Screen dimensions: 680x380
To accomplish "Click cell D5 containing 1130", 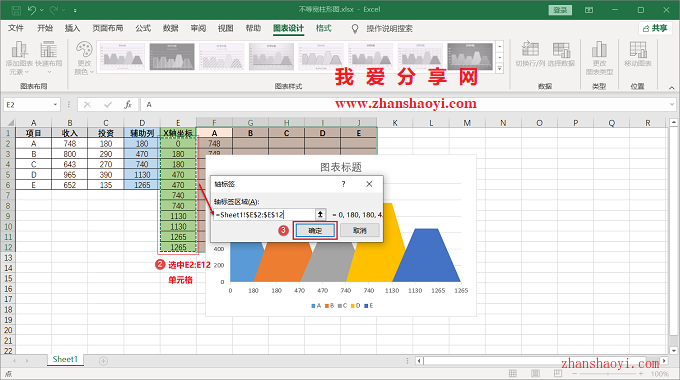I will [142, 175].
